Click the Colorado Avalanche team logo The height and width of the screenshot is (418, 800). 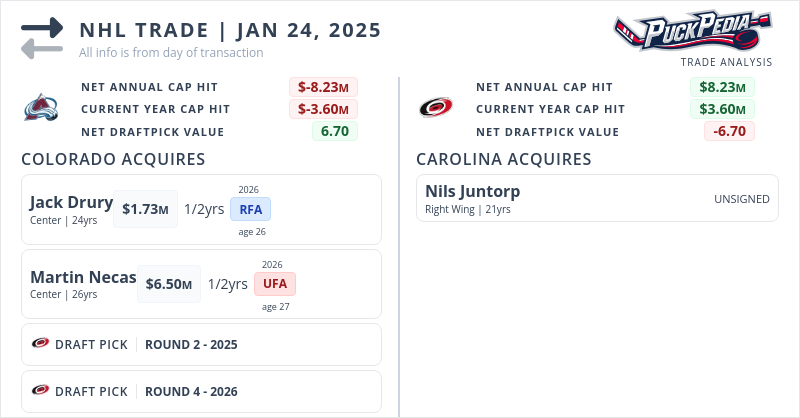coord(41,108)
